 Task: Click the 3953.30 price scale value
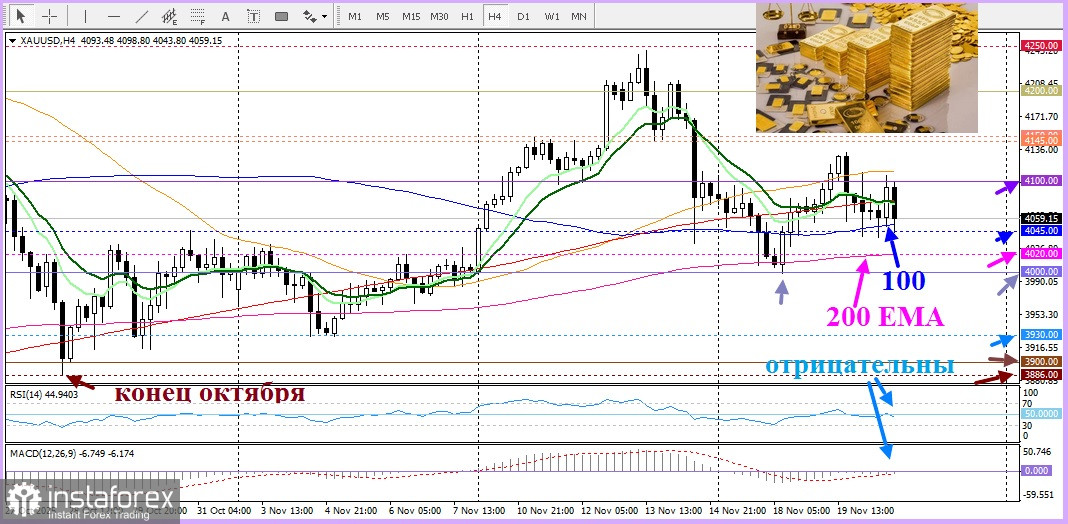(1040, 315)
